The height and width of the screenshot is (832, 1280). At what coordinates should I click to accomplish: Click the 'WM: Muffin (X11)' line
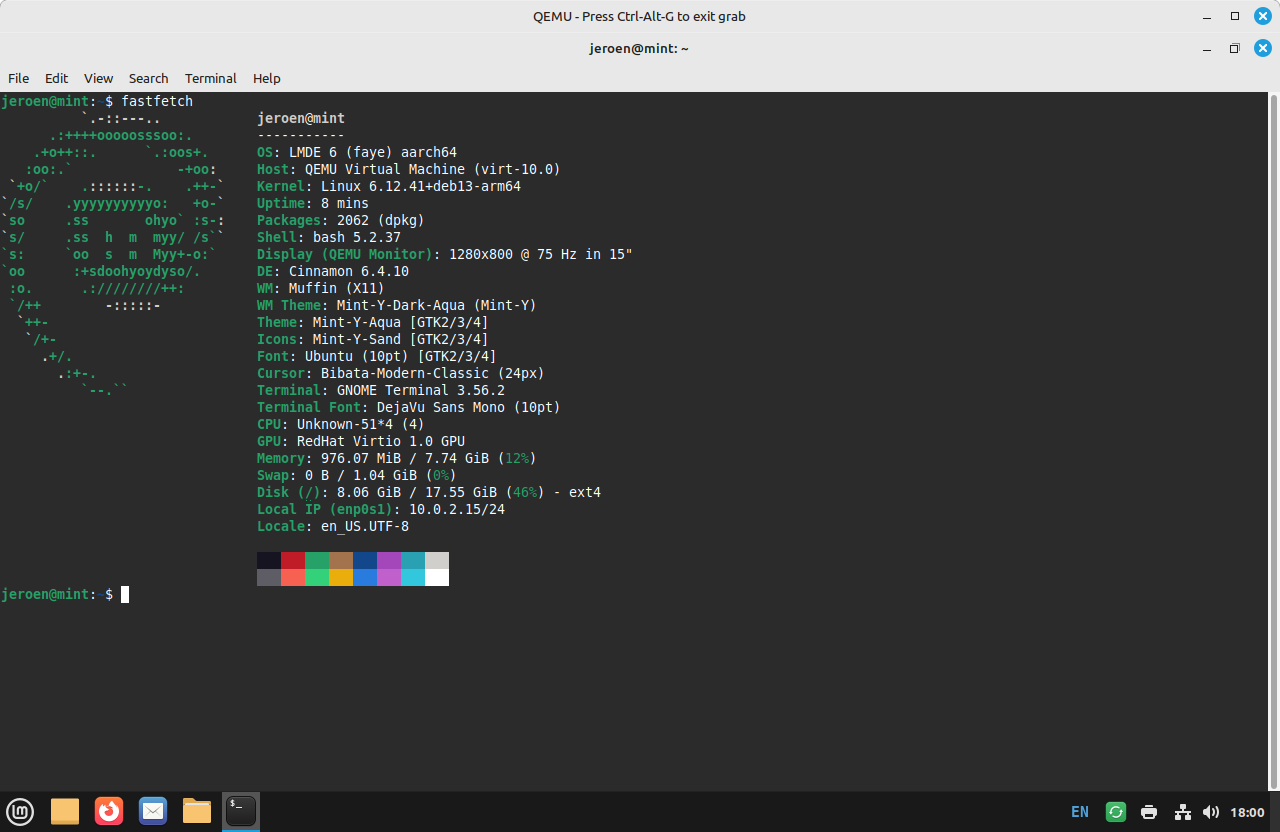click(321, 288)
